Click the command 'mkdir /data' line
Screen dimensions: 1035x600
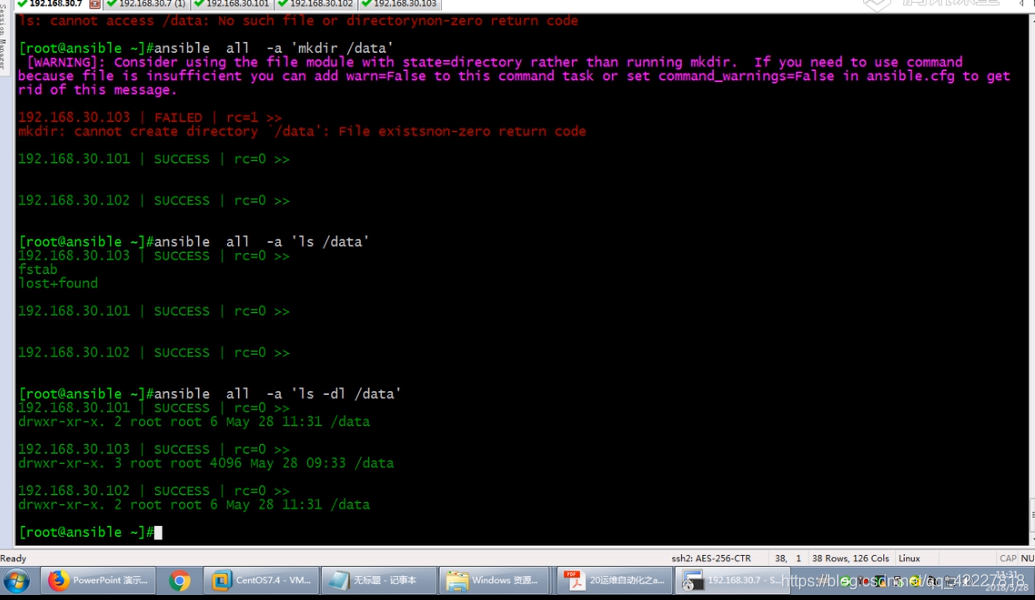click(x=206, y=48)
